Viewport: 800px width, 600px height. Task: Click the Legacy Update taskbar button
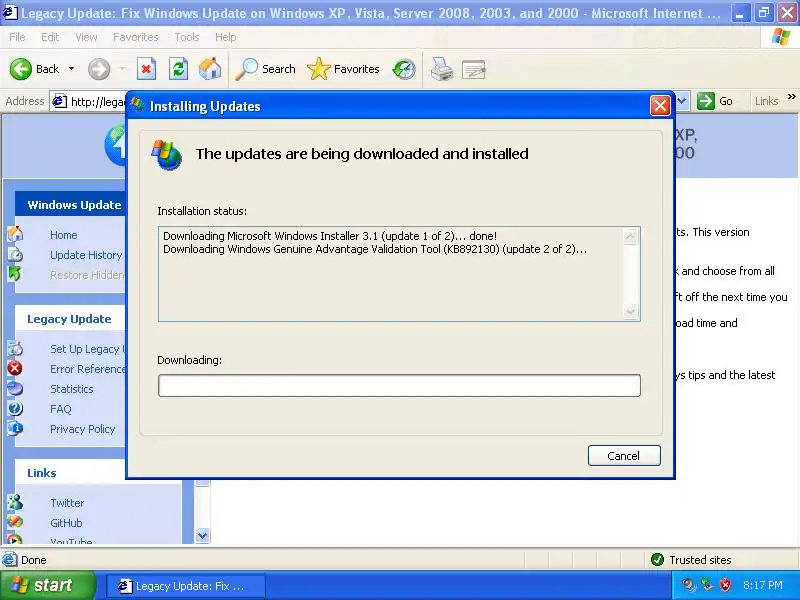185,586
